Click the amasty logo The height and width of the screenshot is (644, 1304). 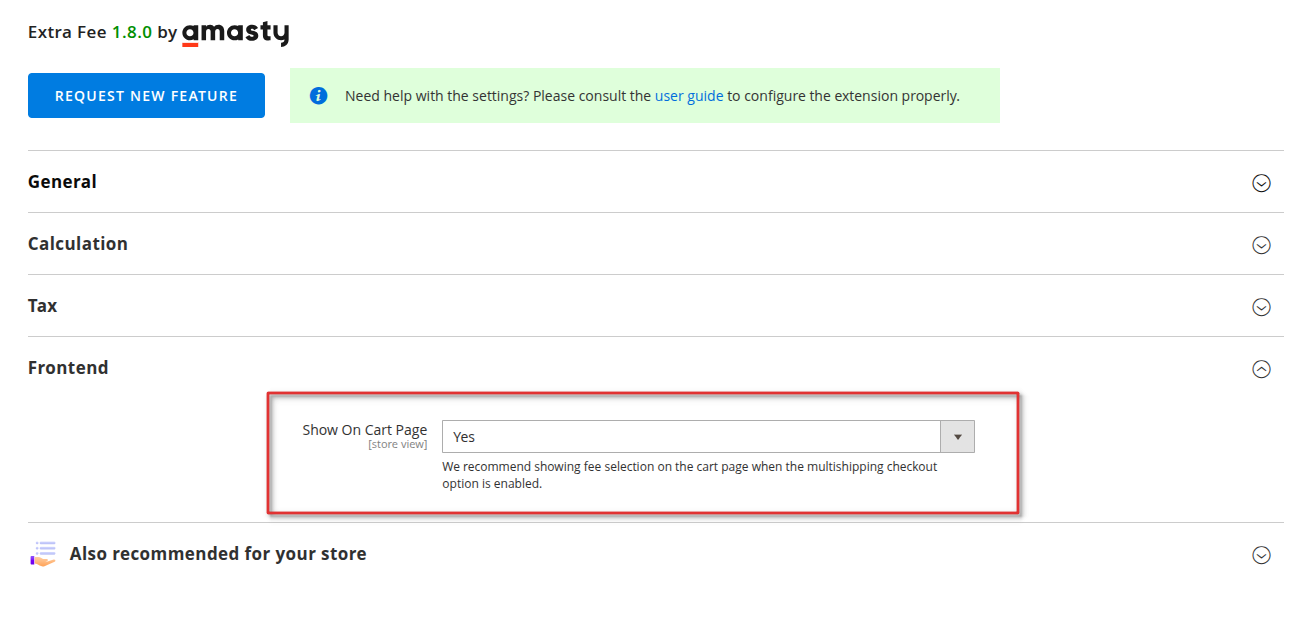click(x=235, y=33)
